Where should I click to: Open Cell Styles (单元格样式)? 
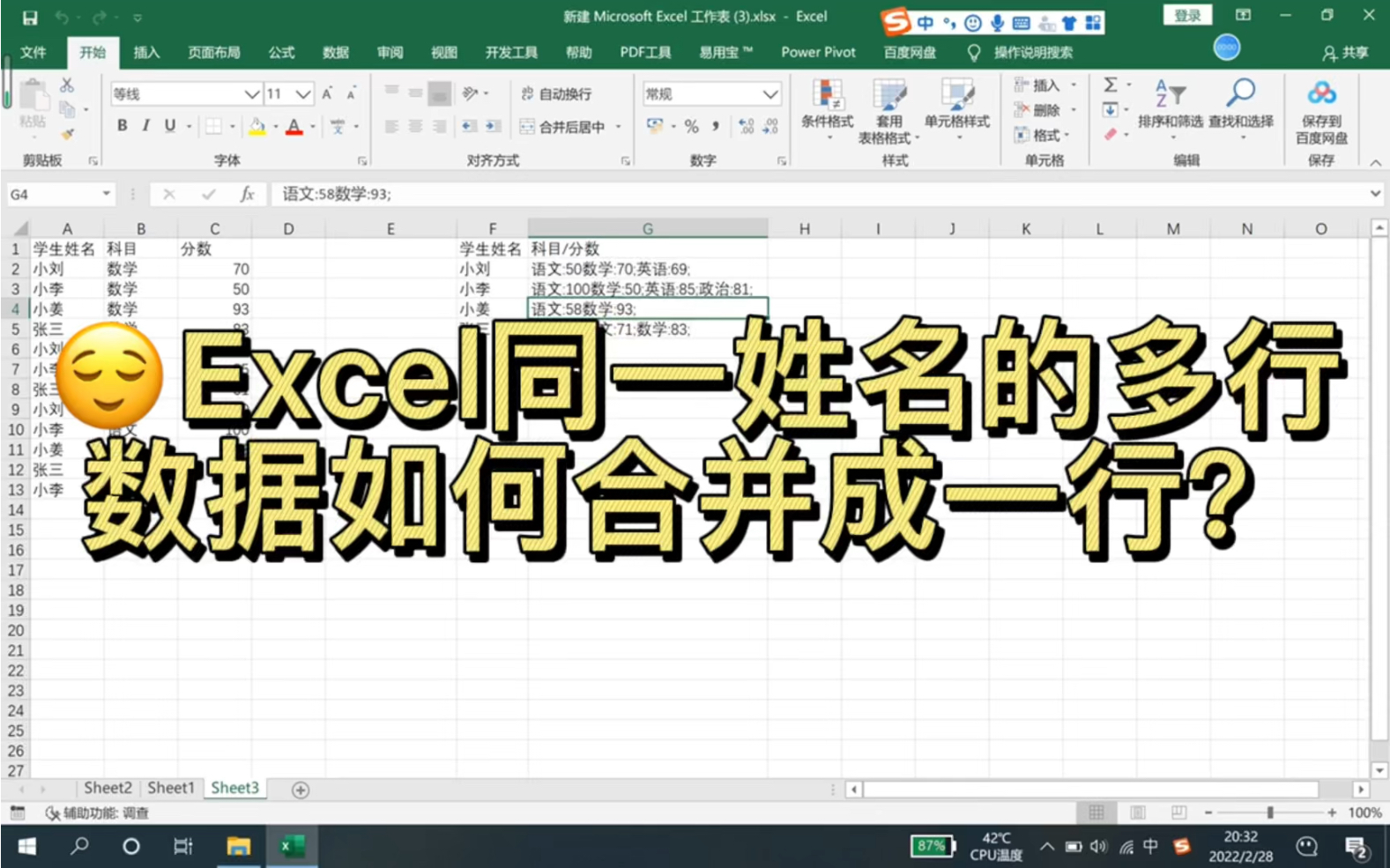click(956, 110)
